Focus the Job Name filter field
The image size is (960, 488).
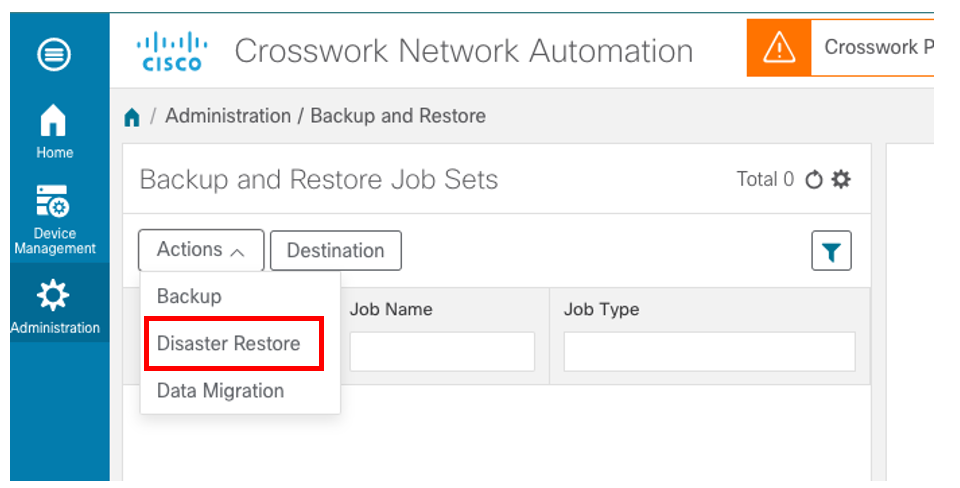click(x=442, y=351)
